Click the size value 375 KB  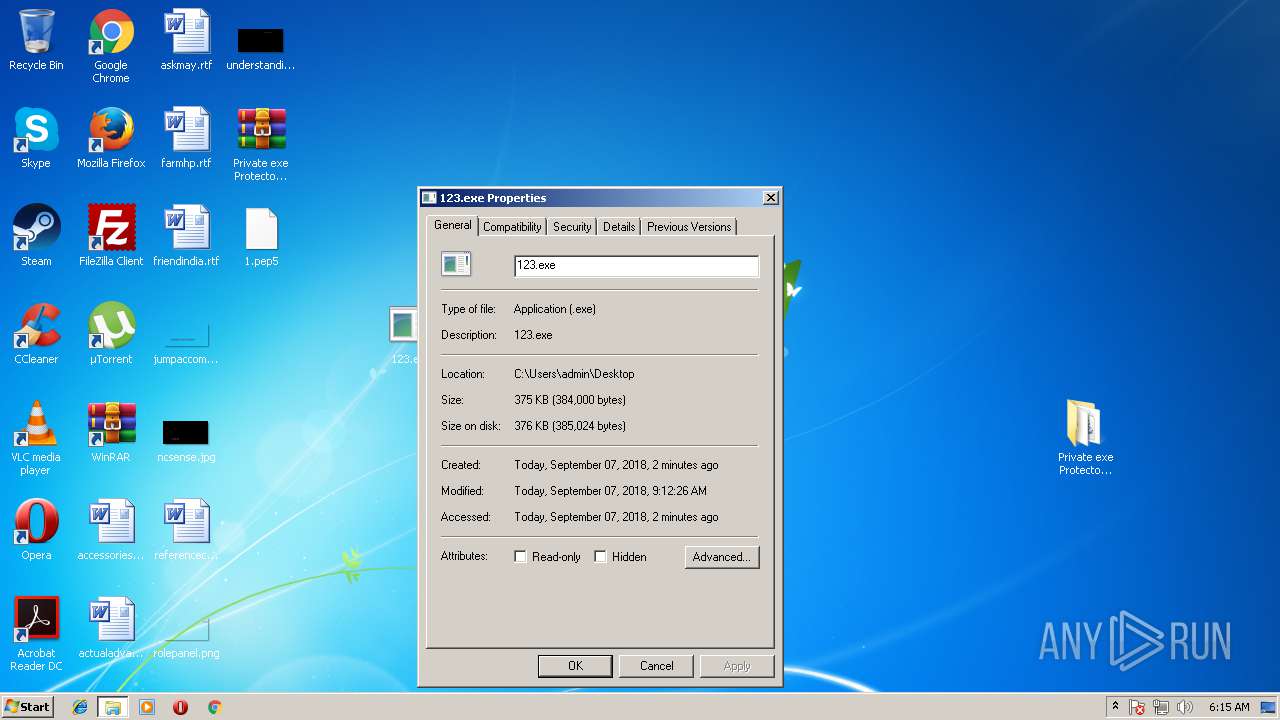[570, 400]
